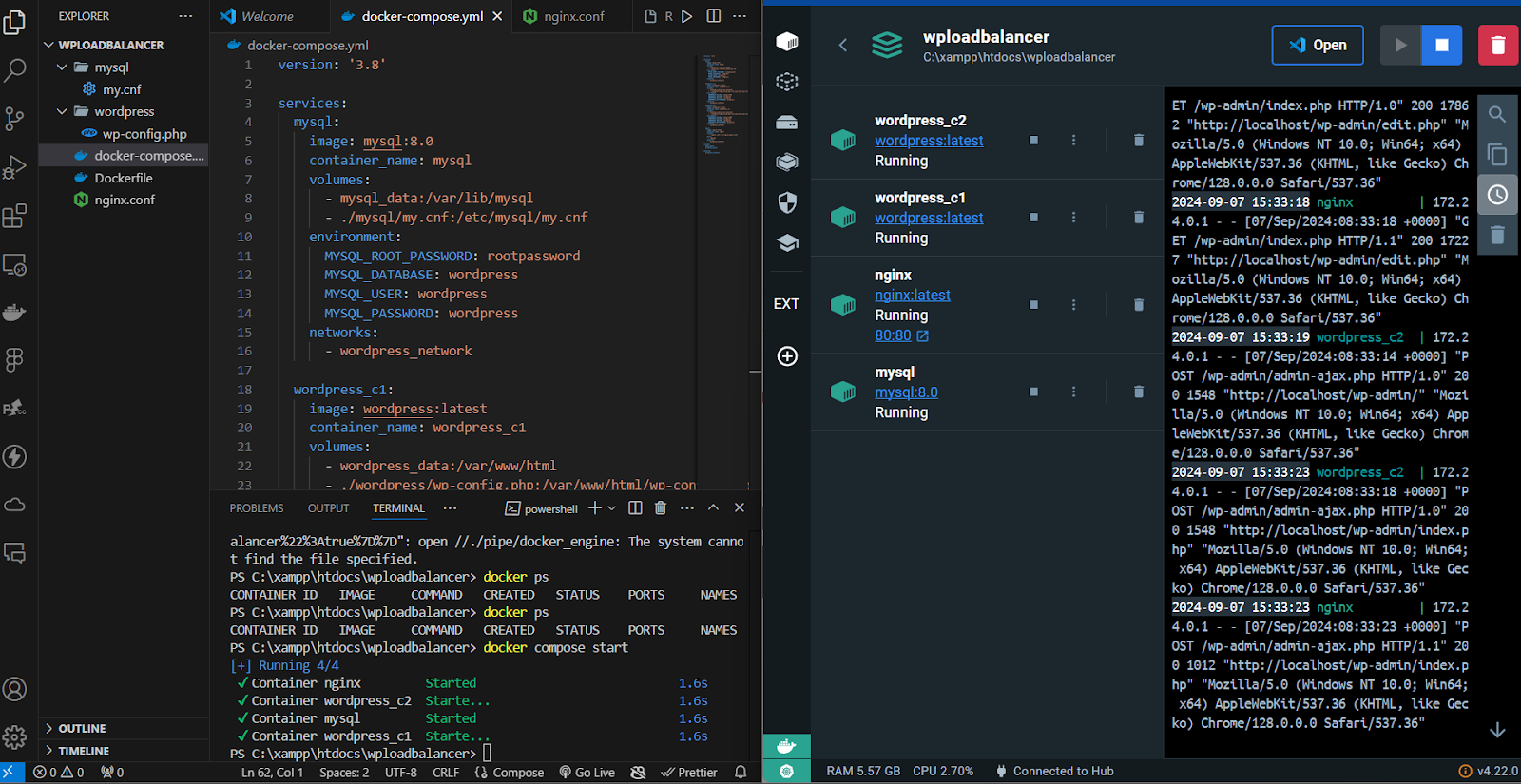The height and width of the screenshot is (784, 1521).
Task: Jump to latest logs with down arrow
Action: click(1497, 730)
